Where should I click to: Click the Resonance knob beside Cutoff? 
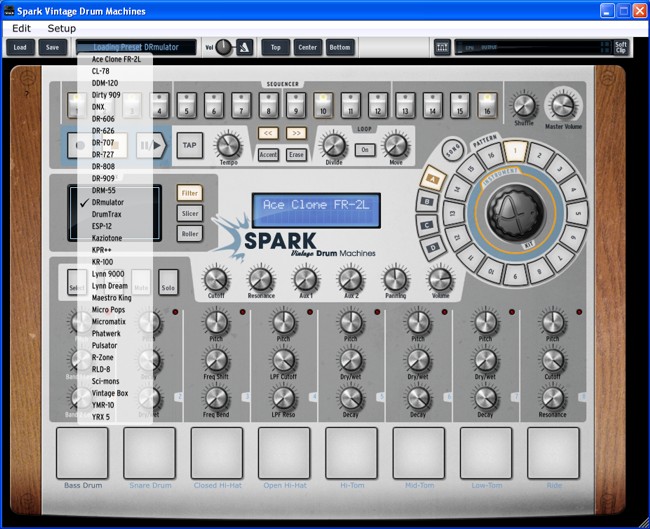[x=261, y=279]
